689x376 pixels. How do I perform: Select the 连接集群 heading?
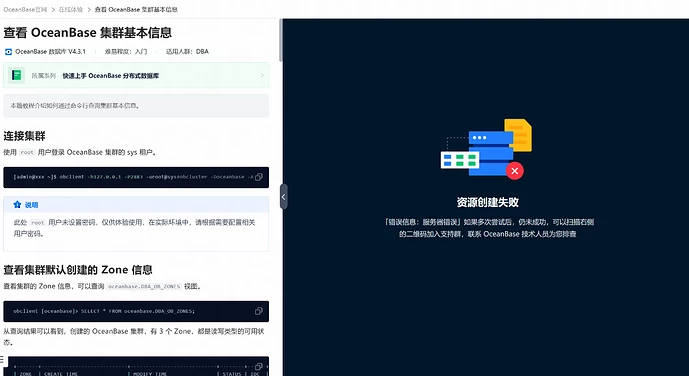pos(24,136)
